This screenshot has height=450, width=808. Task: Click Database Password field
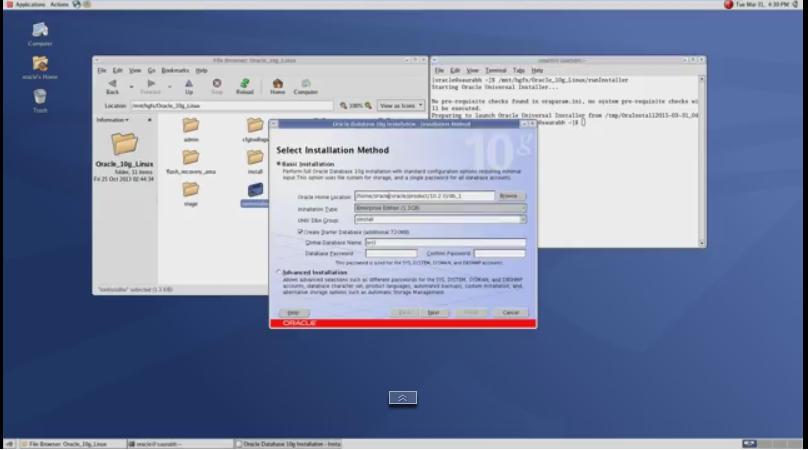coord(391,254)
